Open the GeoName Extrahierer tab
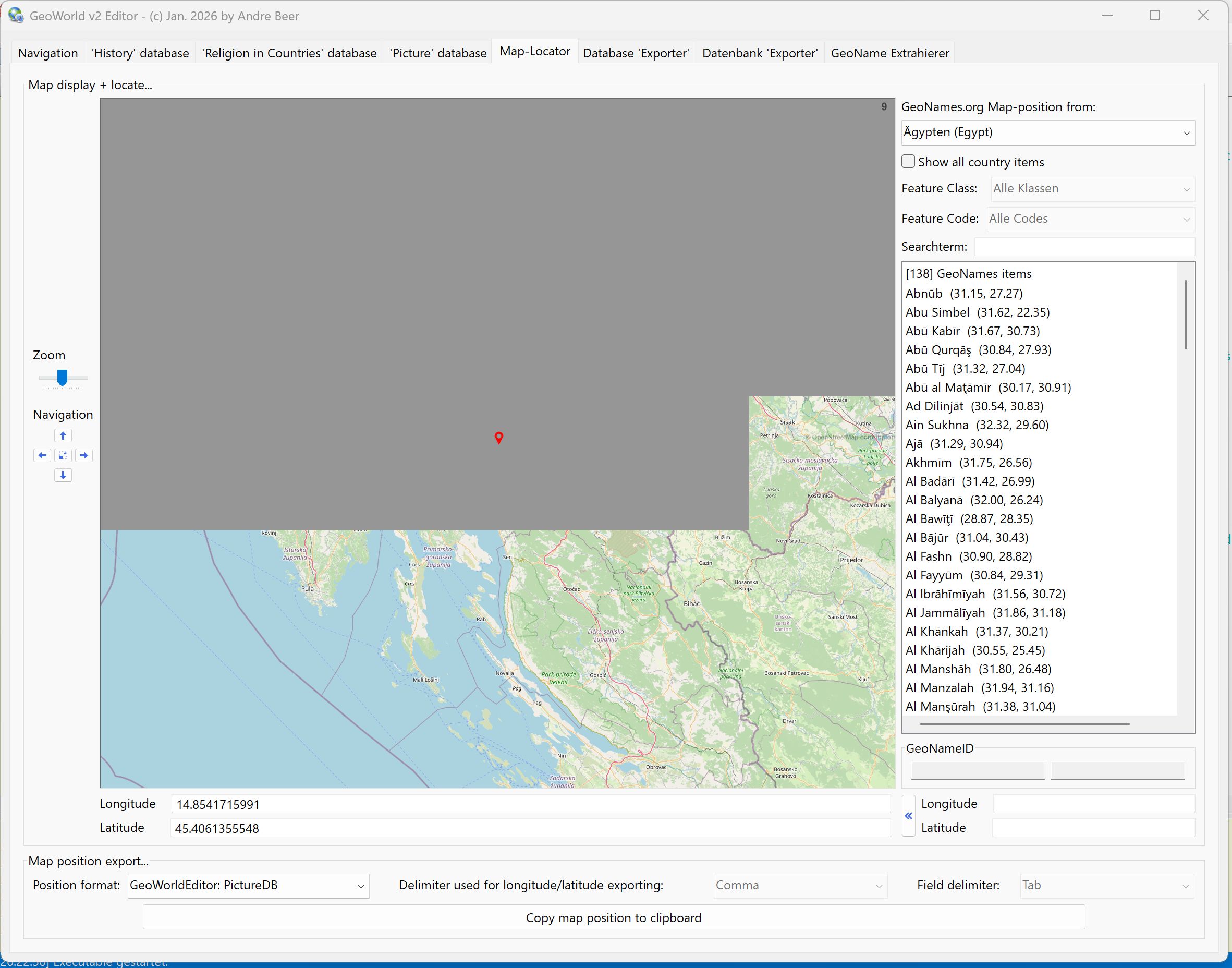Screen dimensions: 1232x968 [x=889, y=53]
